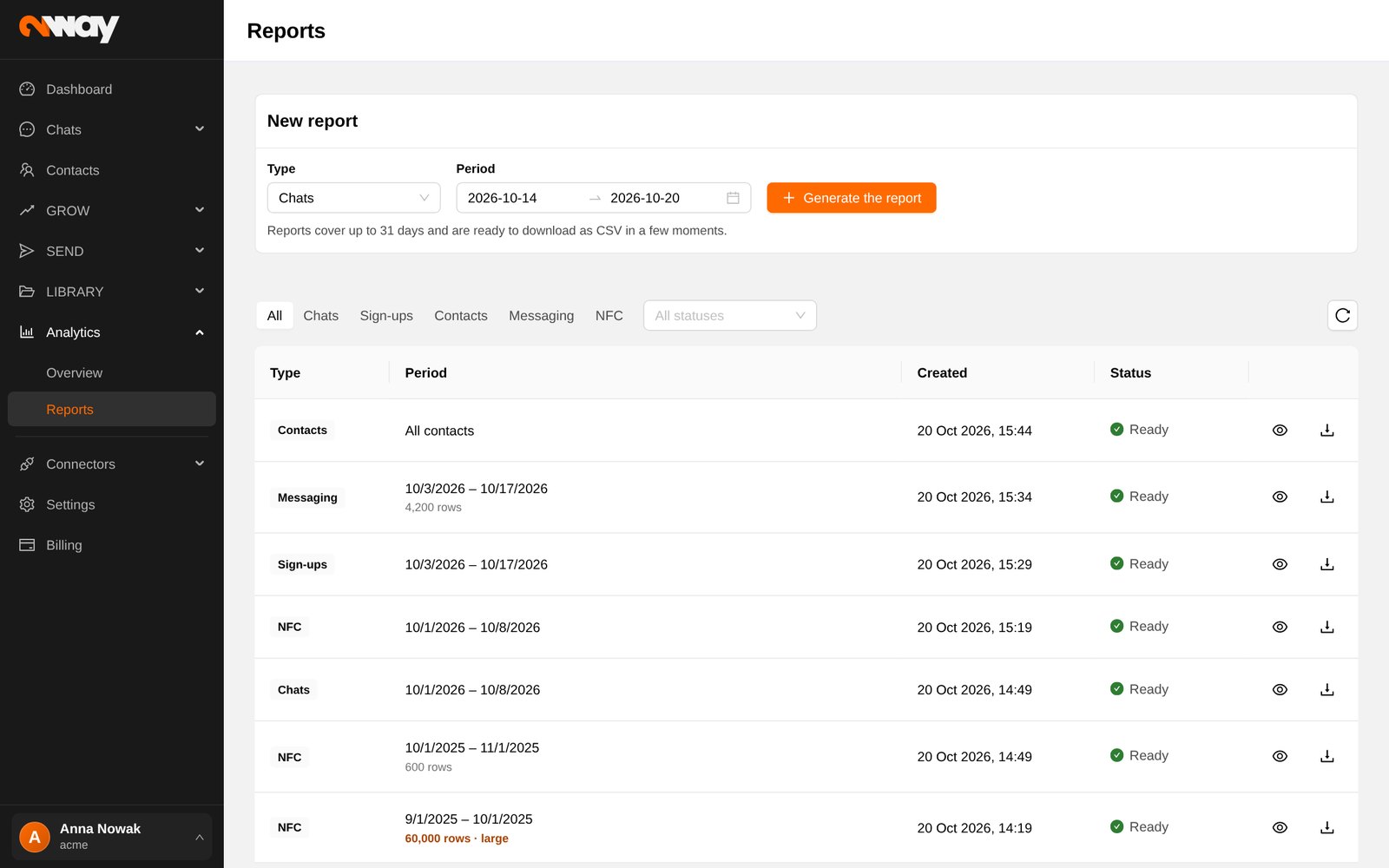The image size is (1389, 868).
Task: Expand the SEND sidebar section
Action: pos(111,251)
